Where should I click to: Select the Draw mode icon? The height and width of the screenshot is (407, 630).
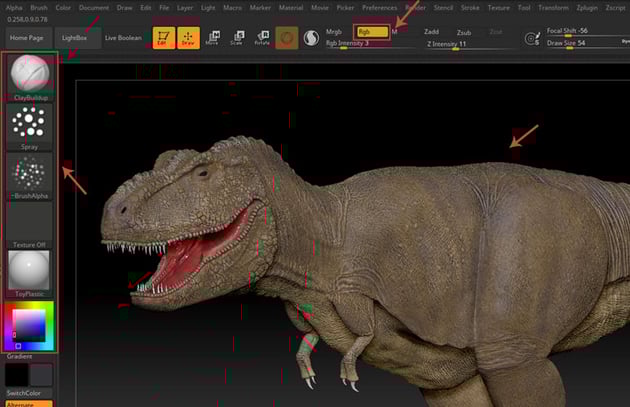coord(188,37)
